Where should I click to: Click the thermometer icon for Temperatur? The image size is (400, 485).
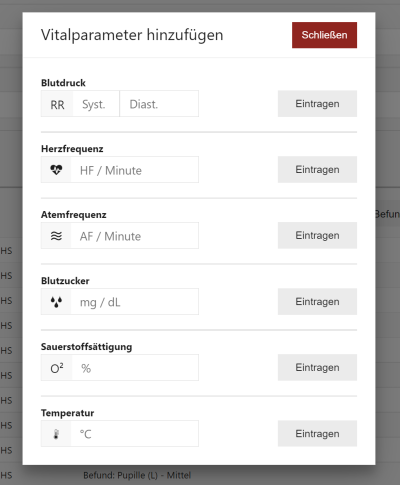pos(56,434)
